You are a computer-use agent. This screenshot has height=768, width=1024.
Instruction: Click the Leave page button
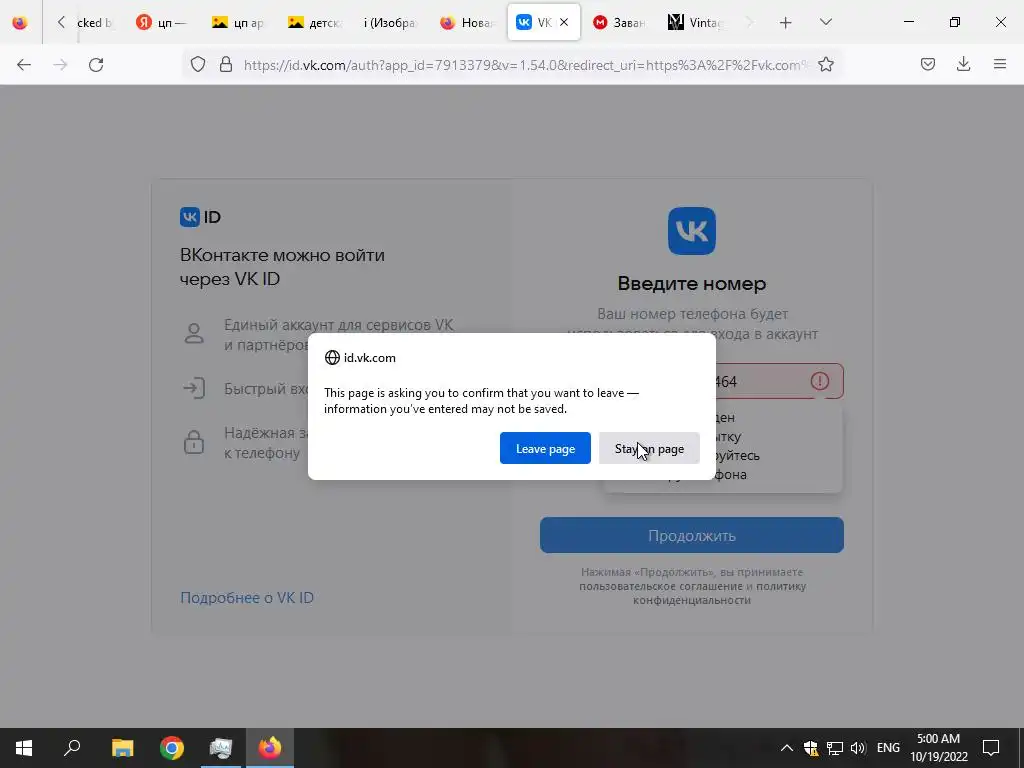(x=545, y=449)
